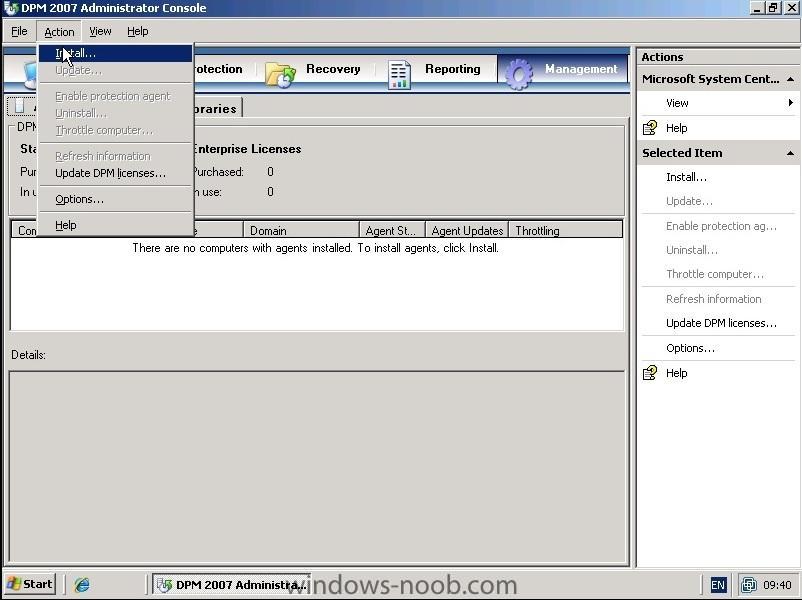Click DPM 2007 Administrator taskbar button
Screen dimensions: 802x600
point(232,584)
